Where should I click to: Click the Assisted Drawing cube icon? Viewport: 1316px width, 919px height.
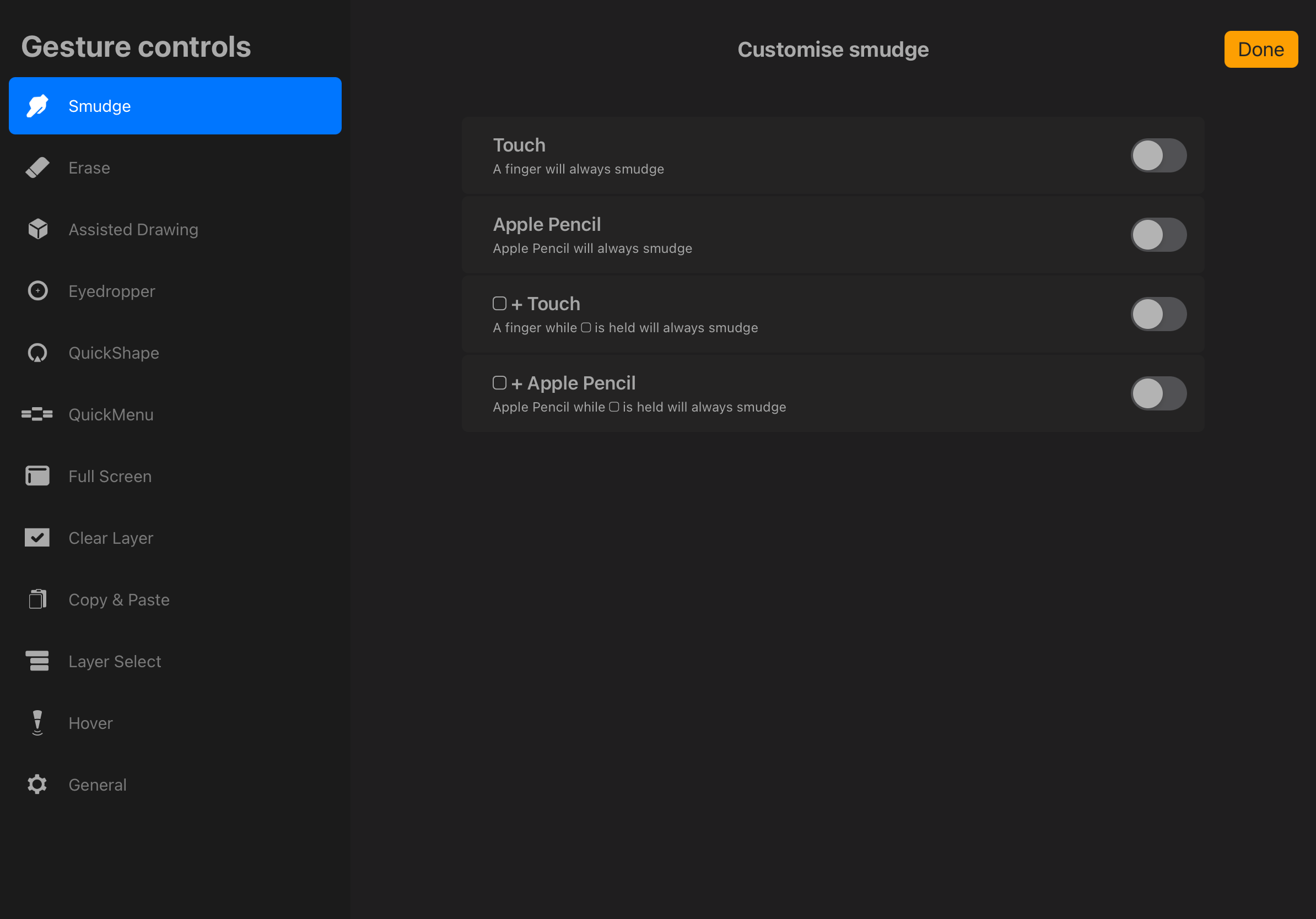[x=38, y=229]
